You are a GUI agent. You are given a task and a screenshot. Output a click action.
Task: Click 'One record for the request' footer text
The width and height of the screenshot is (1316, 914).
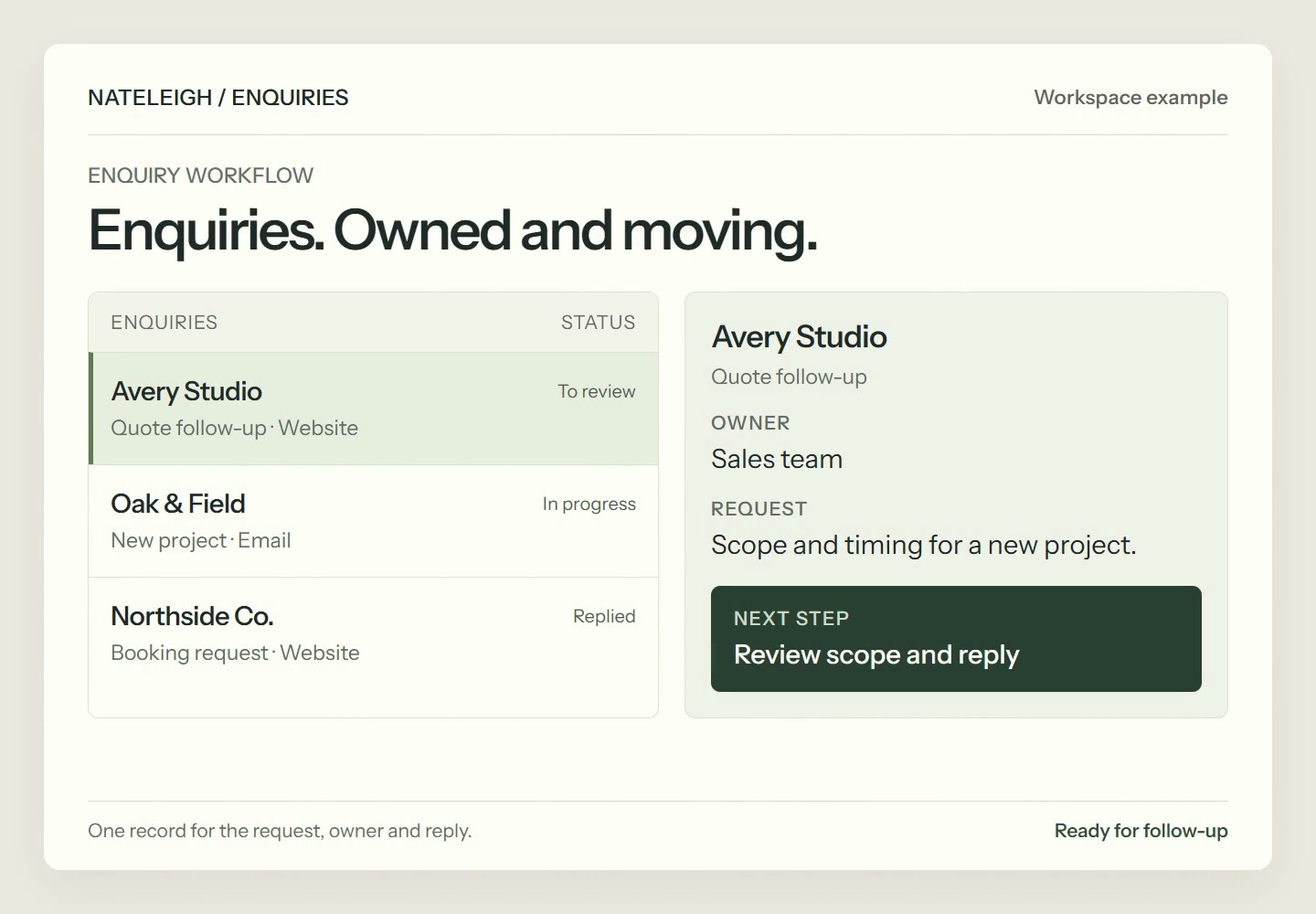(280, 831)
